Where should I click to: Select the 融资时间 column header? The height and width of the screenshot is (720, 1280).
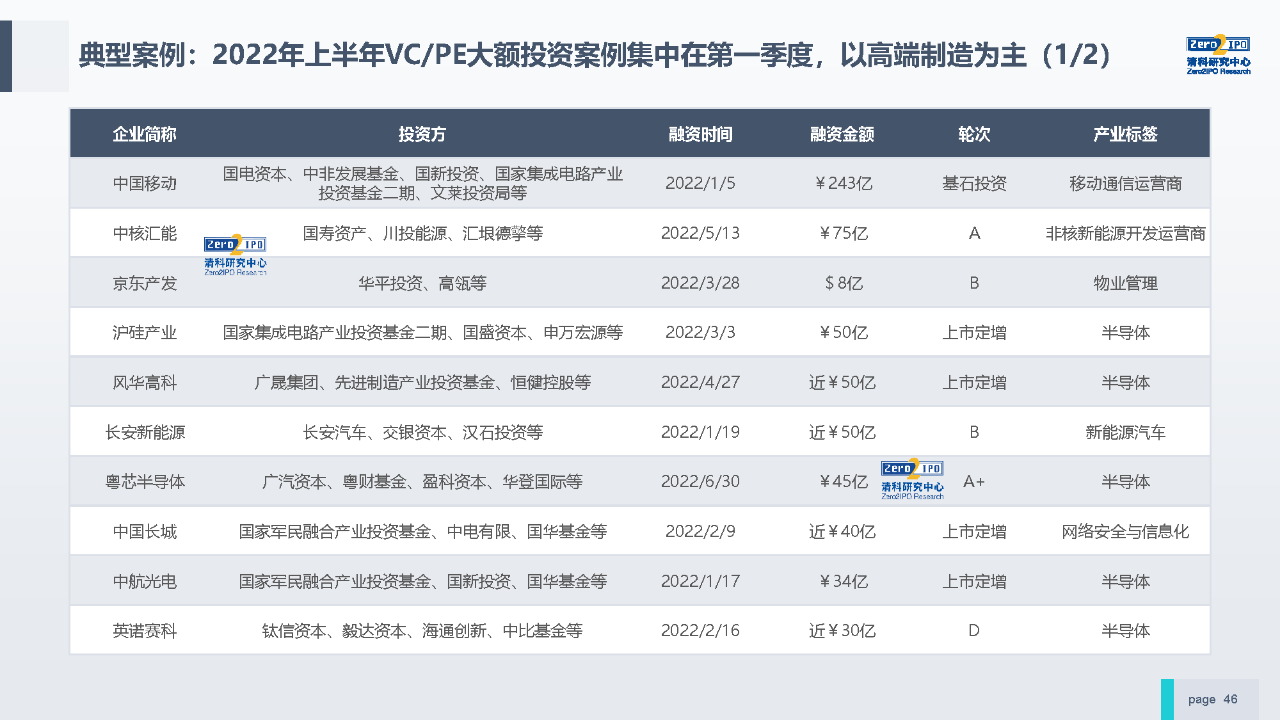(700, 134)
